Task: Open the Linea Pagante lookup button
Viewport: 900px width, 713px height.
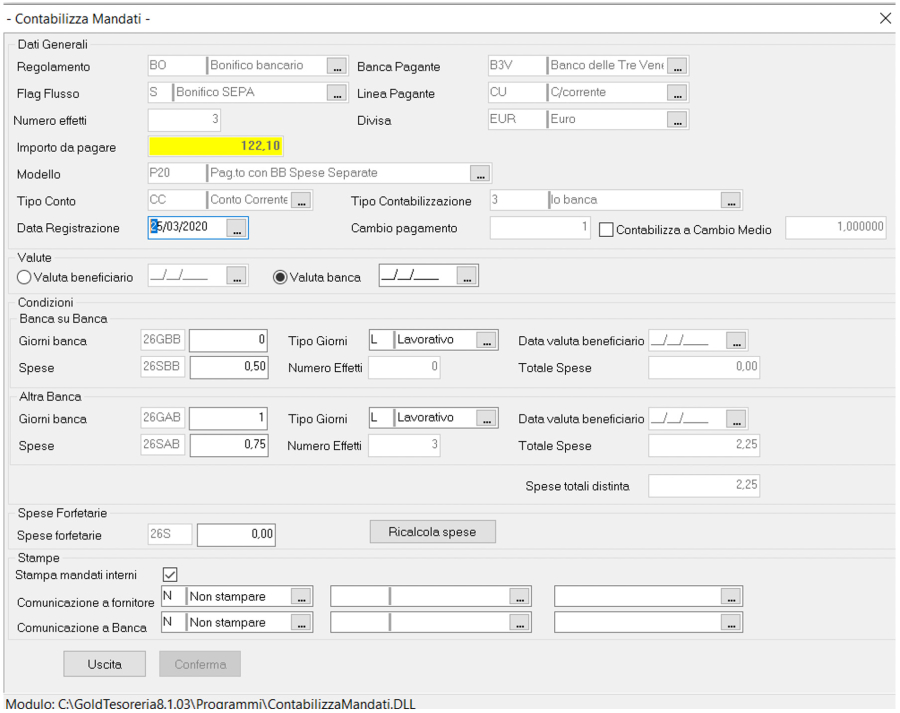Action: (x=678, y=94)
